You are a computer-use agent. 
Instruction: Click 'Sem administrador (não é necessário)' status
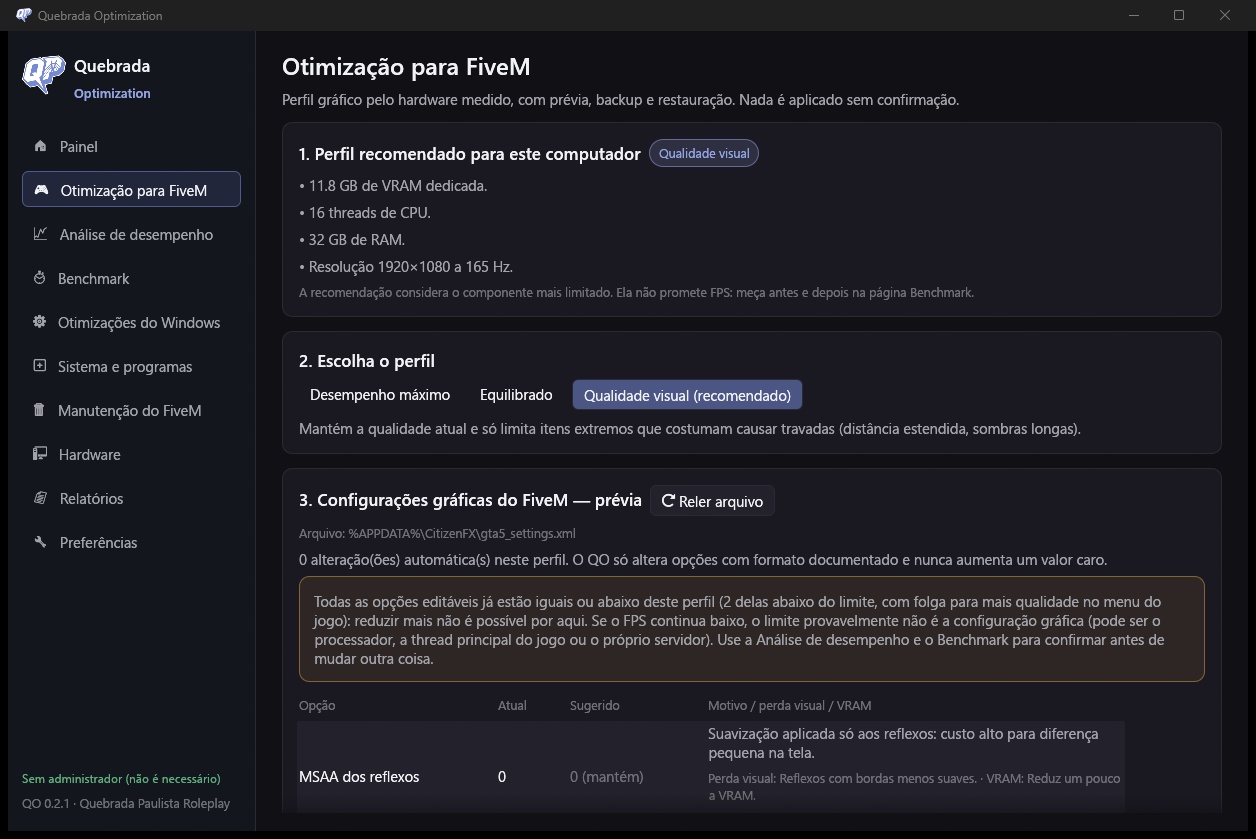121,779
